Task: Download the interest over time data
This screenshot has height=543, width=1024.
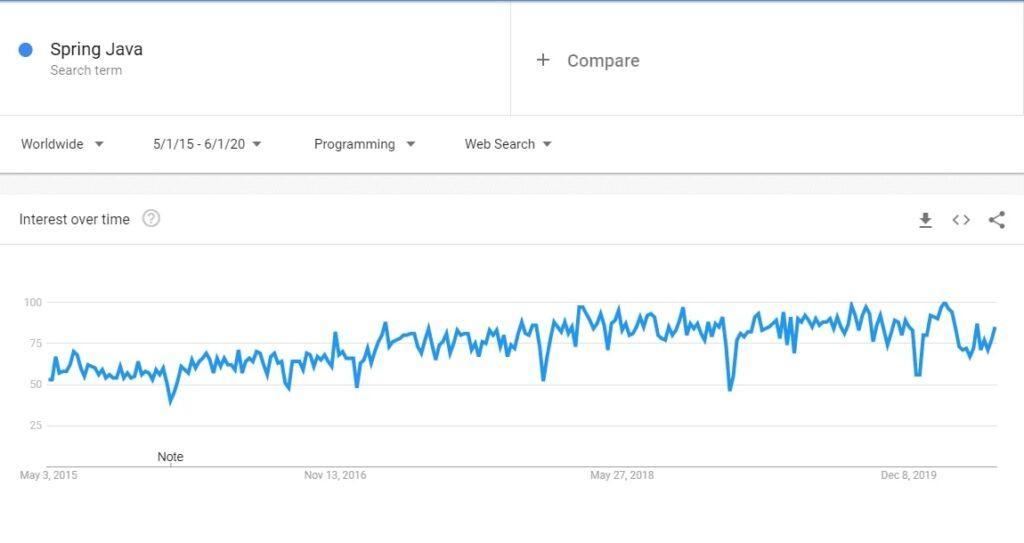Action: 925,220
